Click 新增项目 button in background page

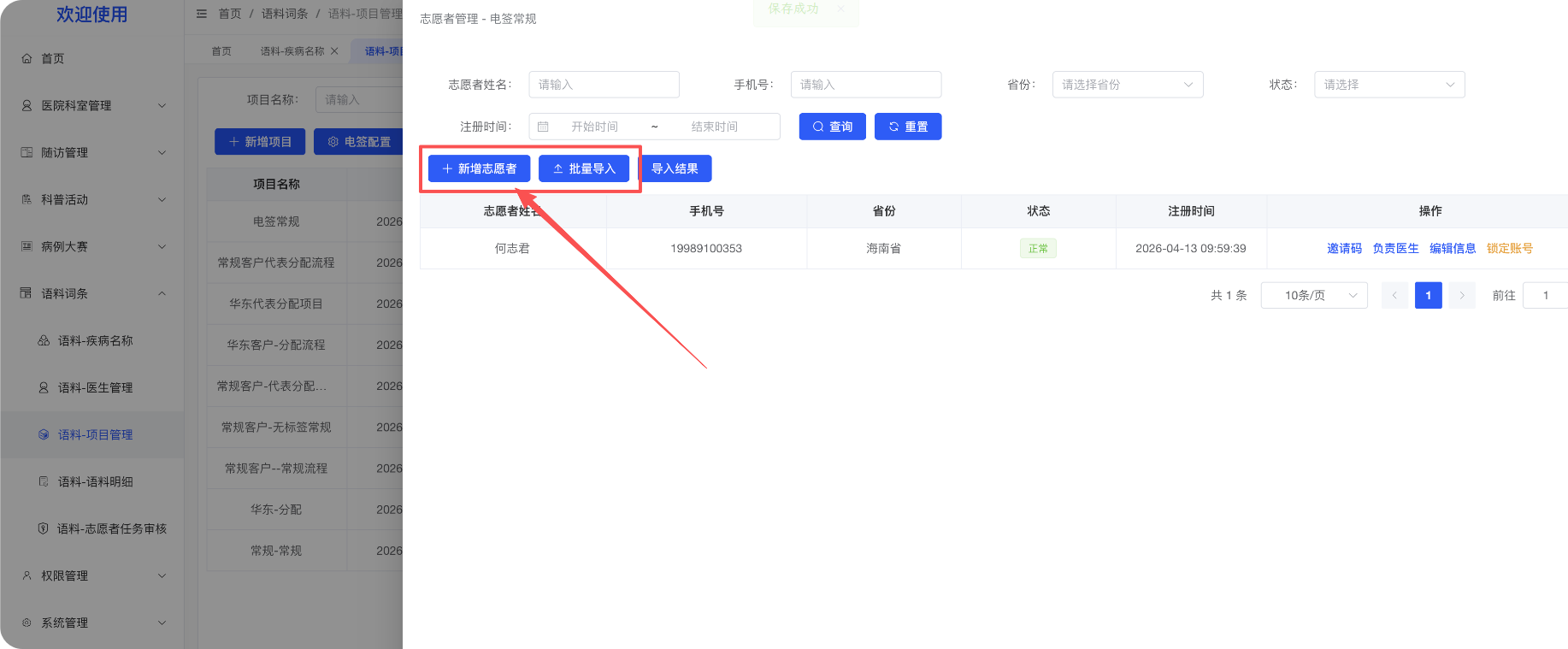pos(260,142)
